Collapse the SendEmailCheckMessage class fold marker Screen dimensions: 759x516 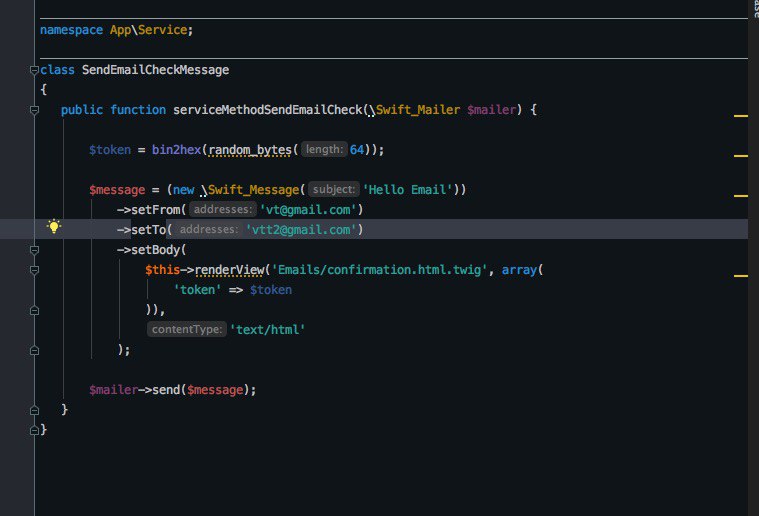[34, 71]
